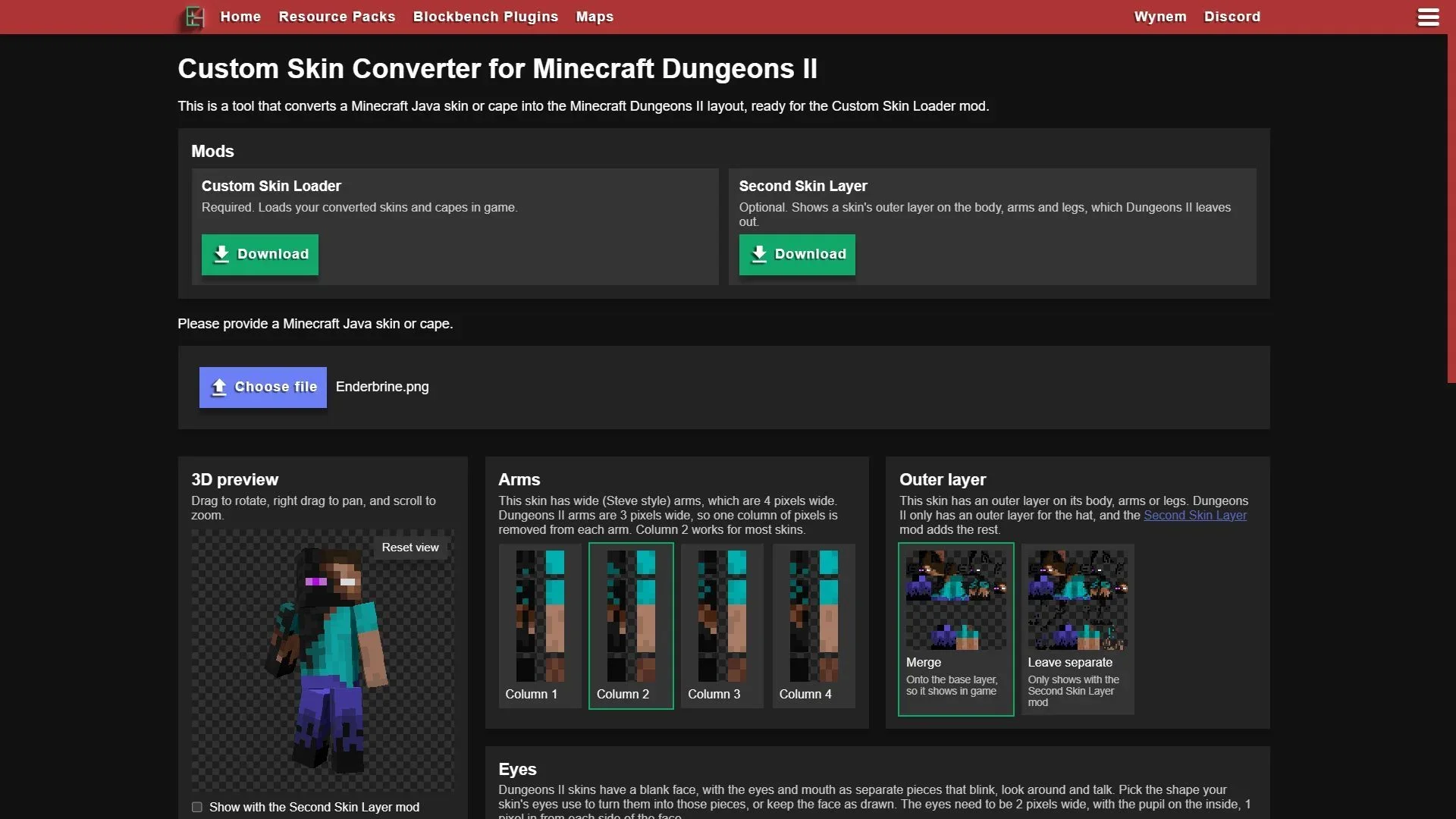Download the Second Skin Layer mod
Screen dimensions: 1456x819
coord(797,254)
